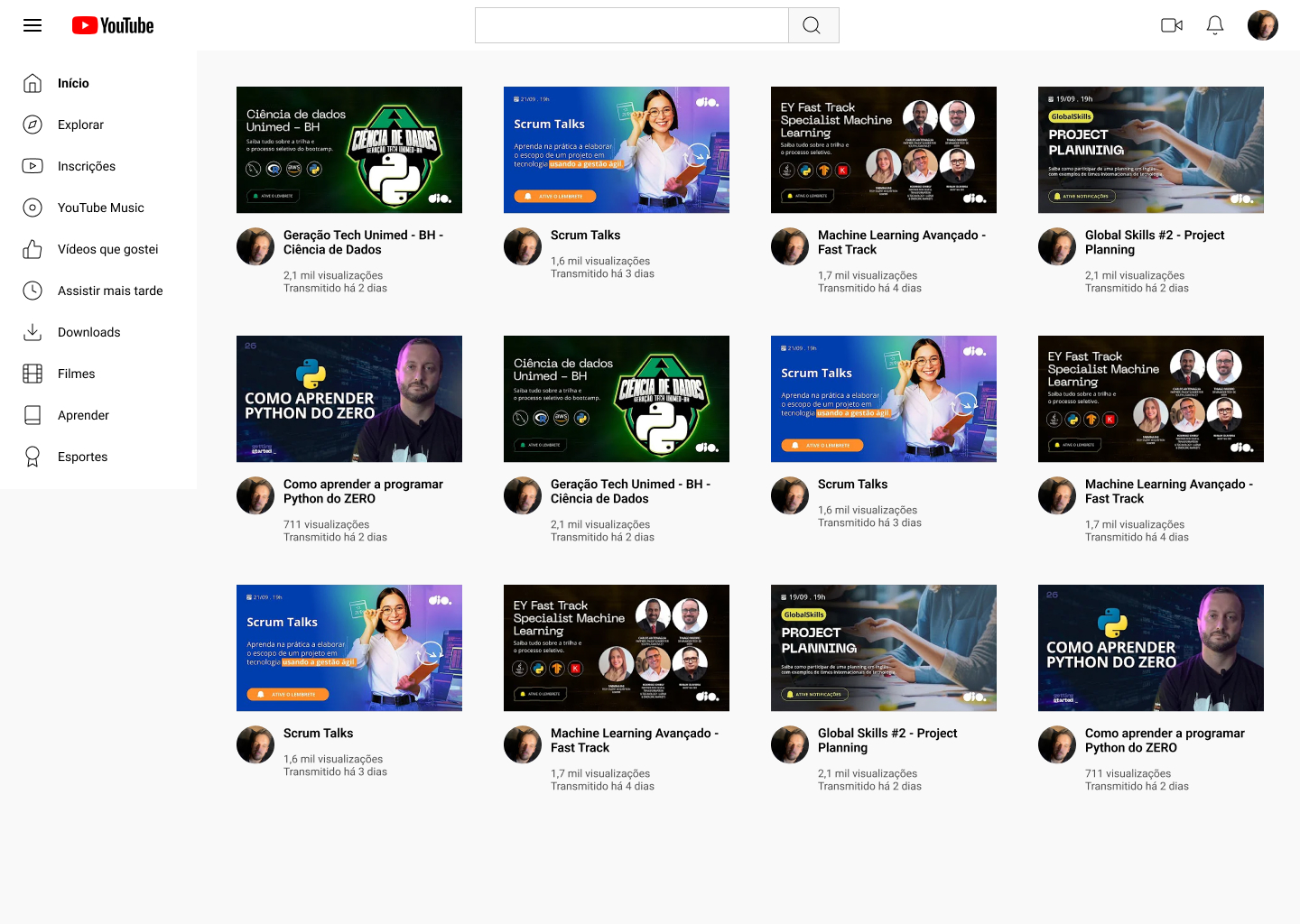Open first-row Project Planning thumbnail
Viewport: 1300px width, 924px height.
1151,150
